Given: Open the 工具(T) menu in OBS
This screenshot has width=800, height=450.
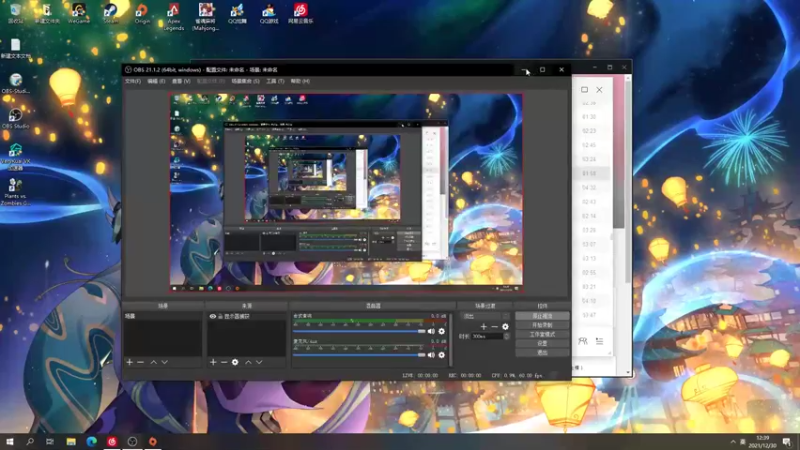Looking at the screenshot, I should (x=275, y=81).
